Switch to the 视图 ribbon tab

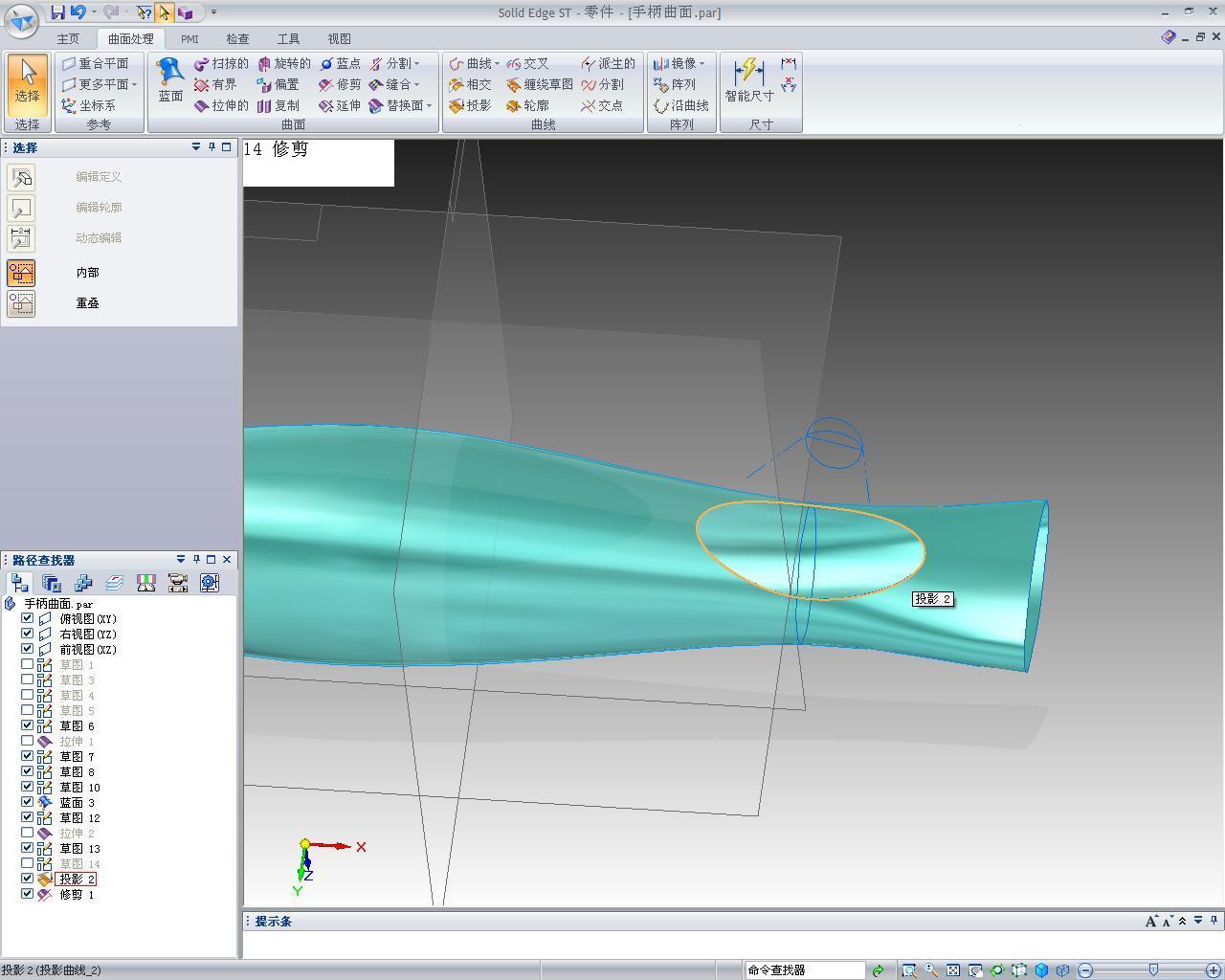click(x=339, y=39)
